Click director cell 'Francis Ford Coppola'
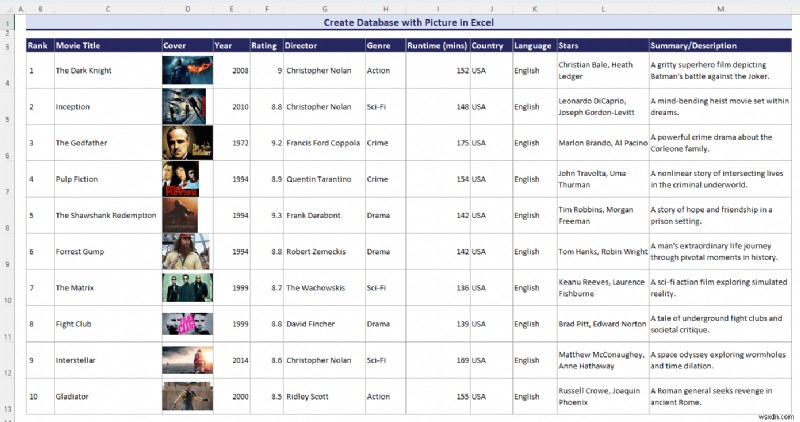Image resolution: width=800 pixels, height=422 pixels. coord(324,143)
